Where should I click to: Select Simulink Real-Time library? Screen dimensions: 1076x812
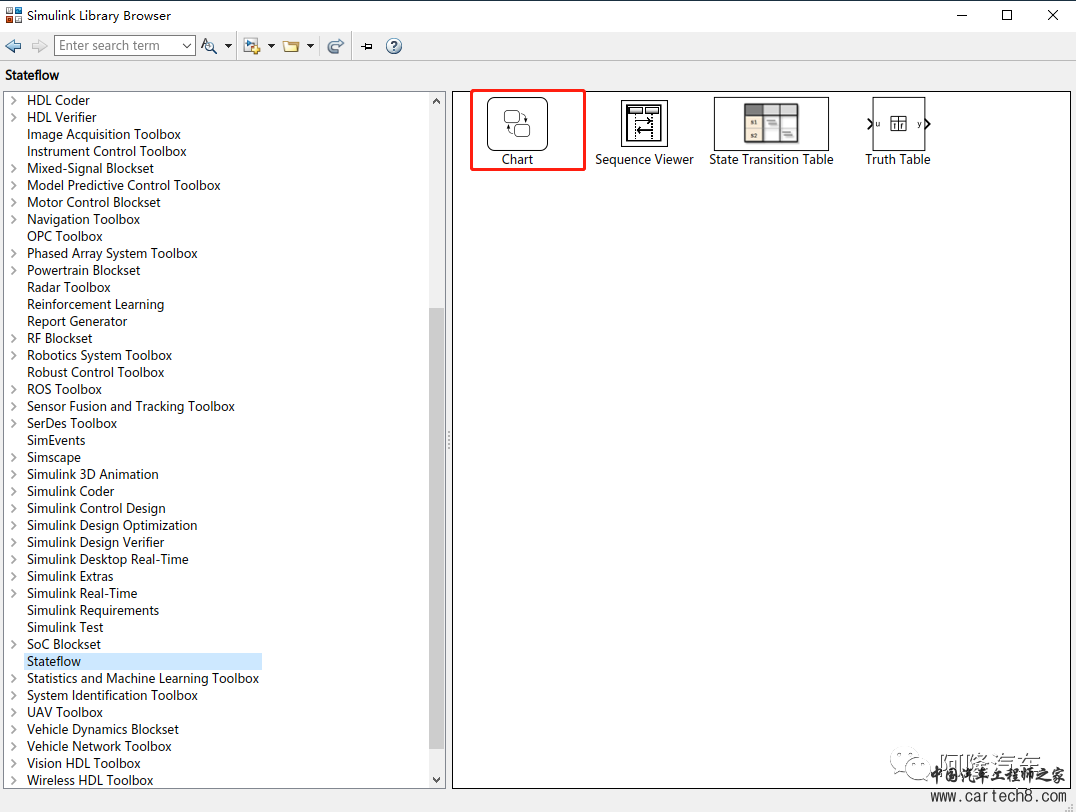pyautogui.click(x=82, y=593)
